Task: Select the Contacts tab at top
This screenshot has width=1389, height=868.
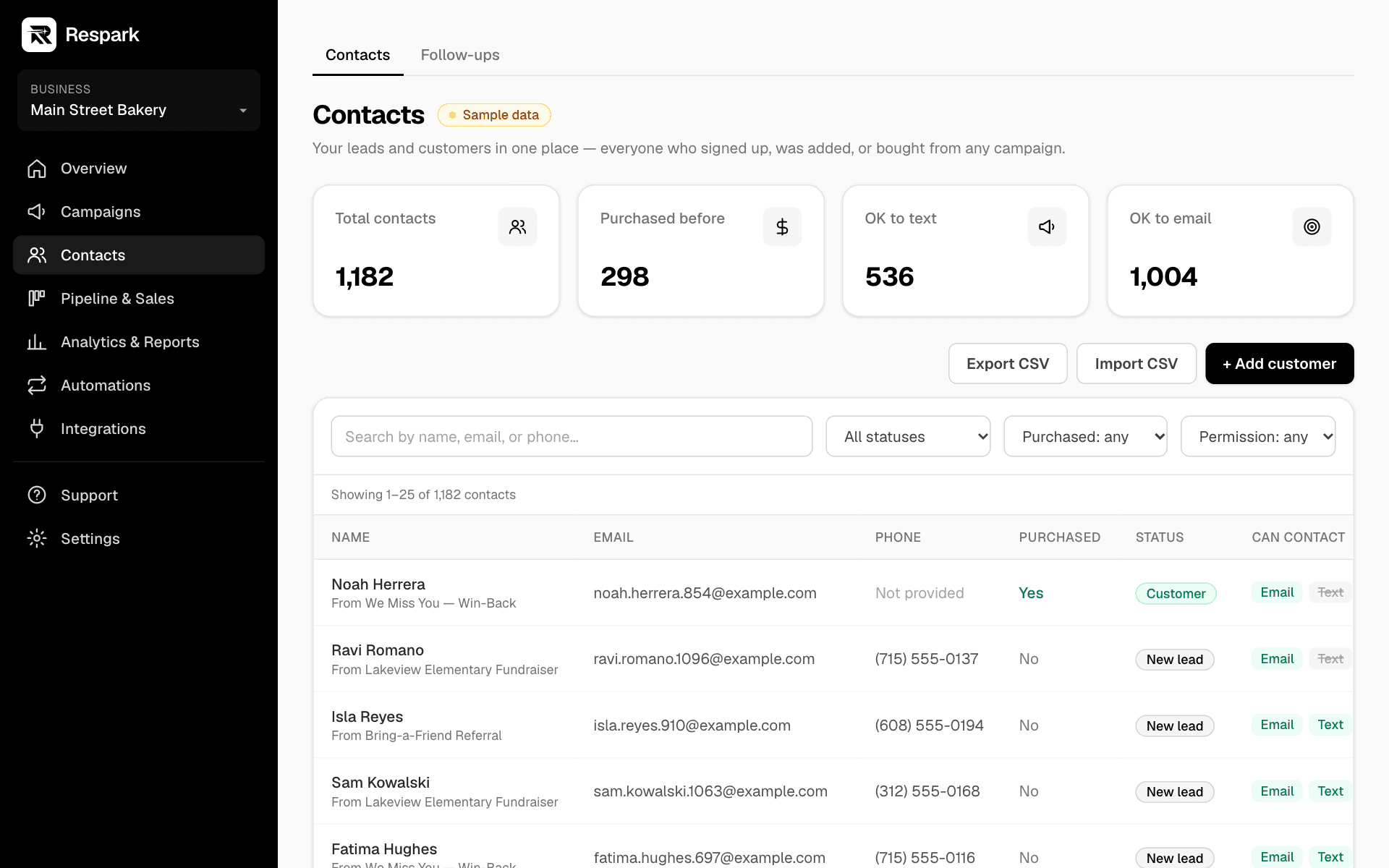Action: (x=357, y=55)
